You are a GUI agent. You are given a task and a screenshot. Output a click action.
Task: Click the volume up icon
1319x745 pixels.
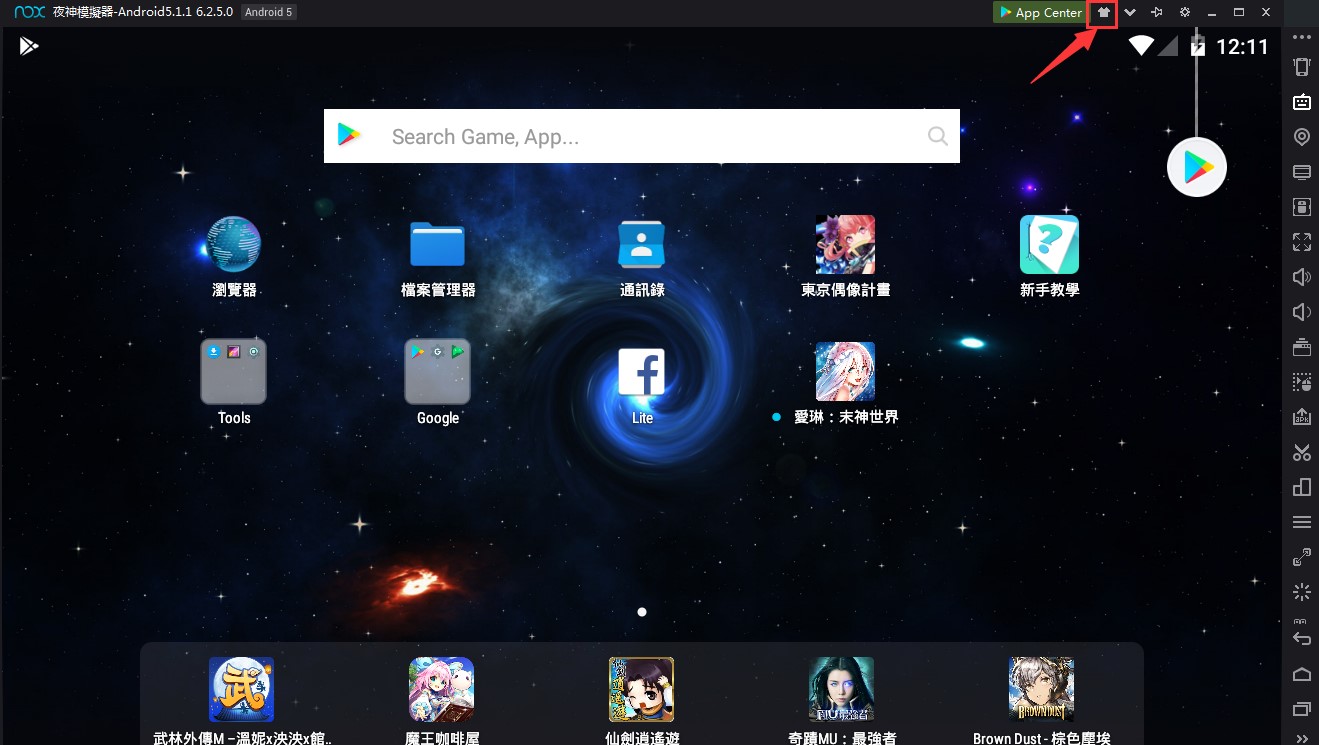1302,277
